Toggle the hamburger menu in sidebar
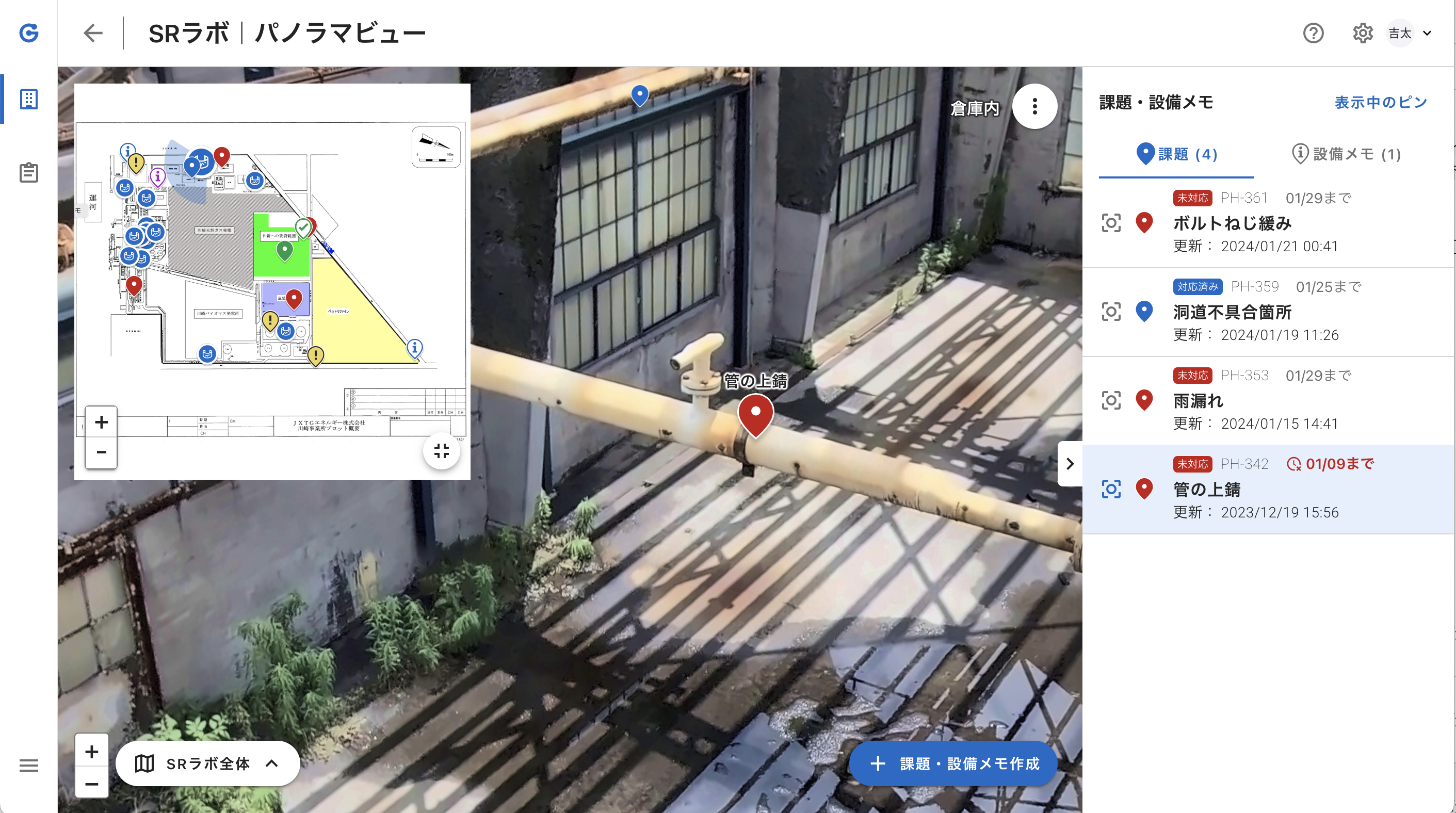Image resolution: width=1456 pixels, height=813 pixels. [29, 766]
